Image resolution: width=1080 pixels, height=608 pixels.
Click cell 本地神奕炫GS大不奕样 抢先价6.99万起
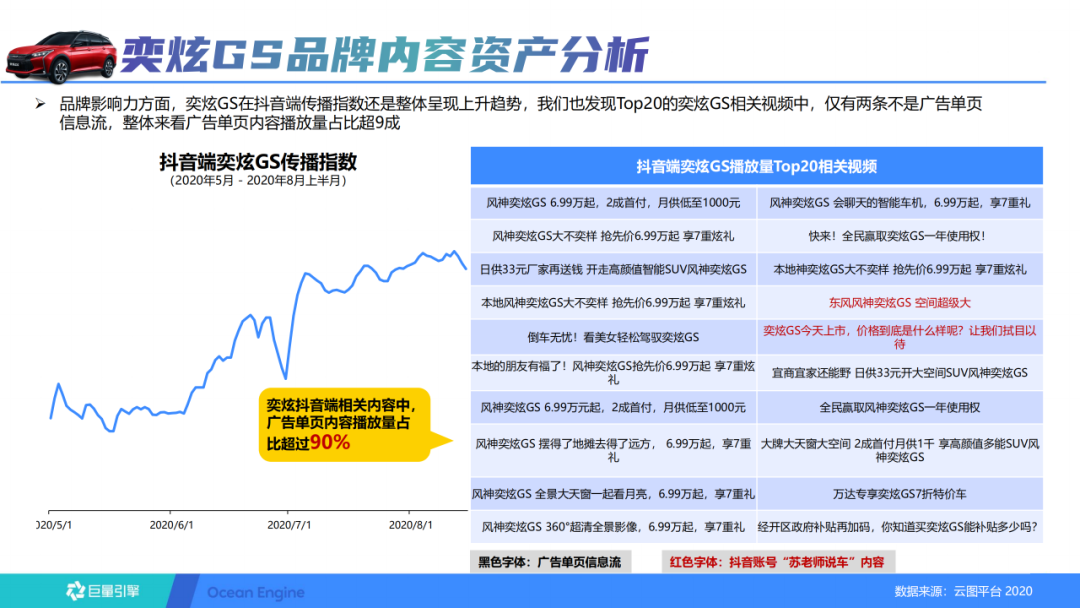[x=900, y=269]
